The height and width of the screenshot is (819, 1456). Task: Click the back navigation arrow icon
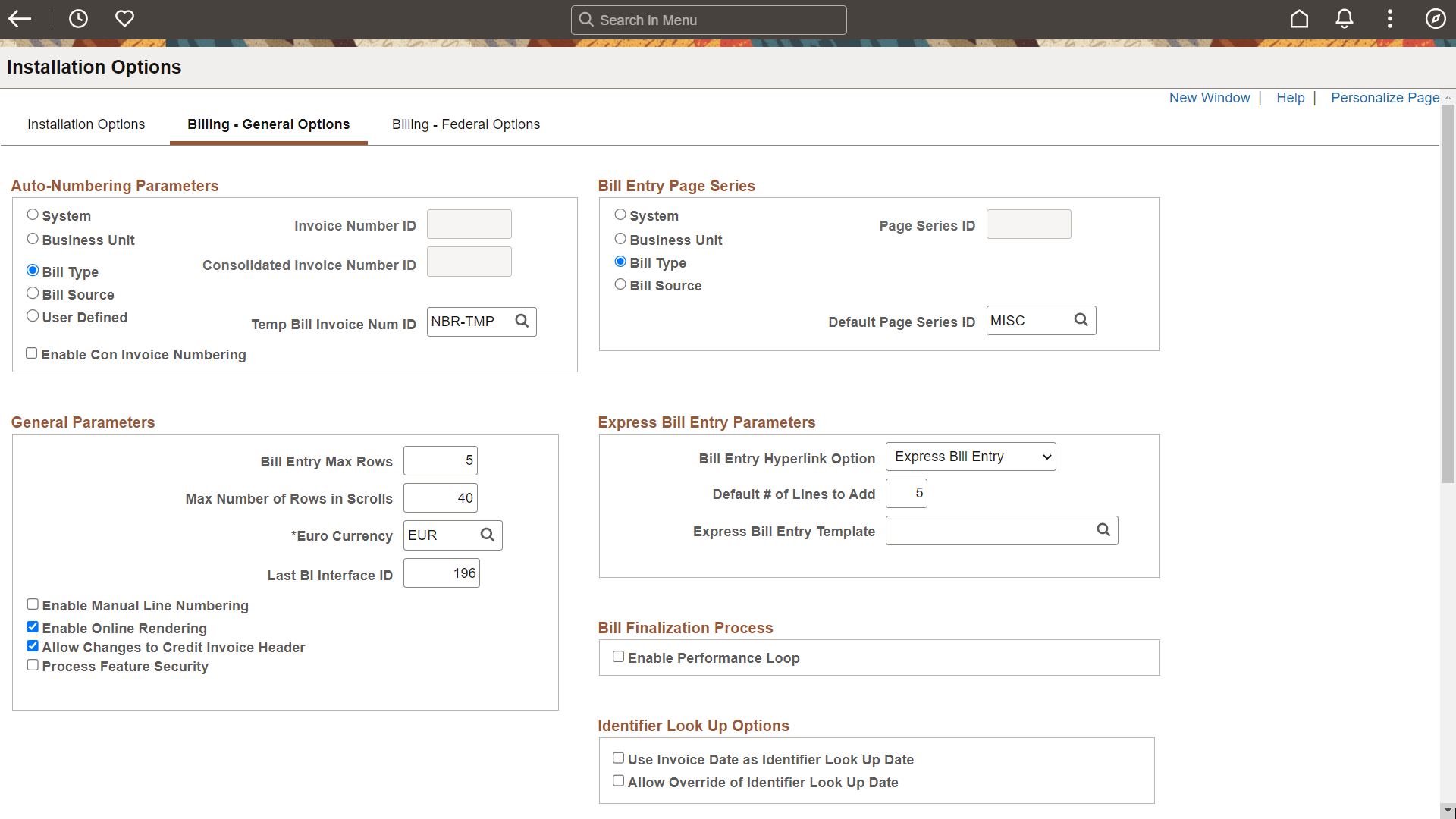[x=19, y=19]
